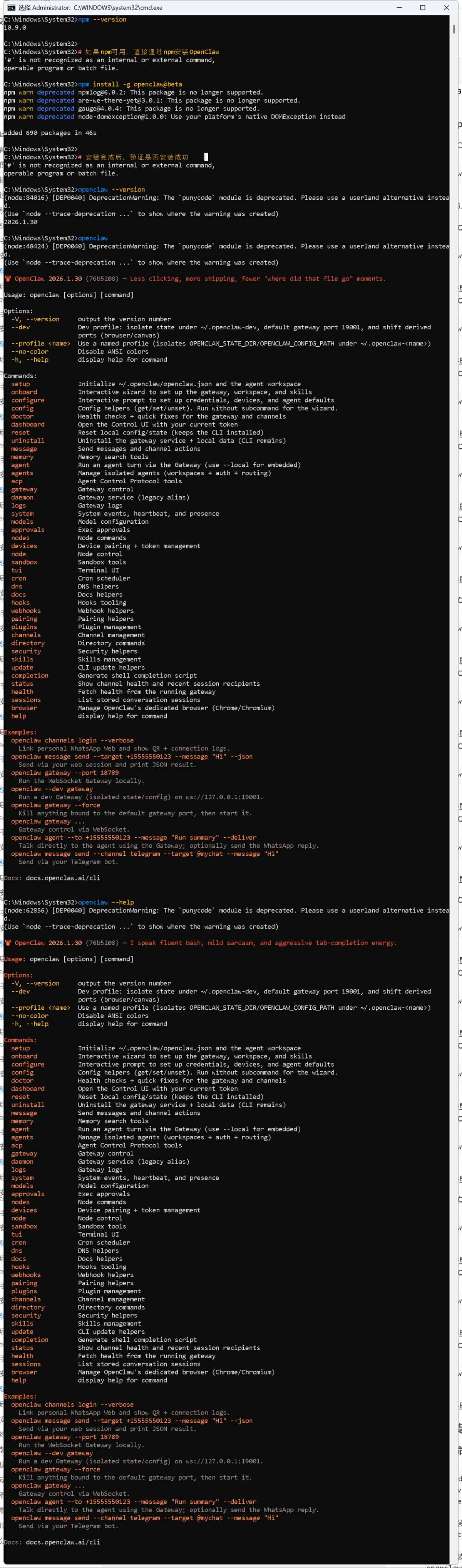Maximize the Administrator cmd.exe window

[x=422, y=8]
